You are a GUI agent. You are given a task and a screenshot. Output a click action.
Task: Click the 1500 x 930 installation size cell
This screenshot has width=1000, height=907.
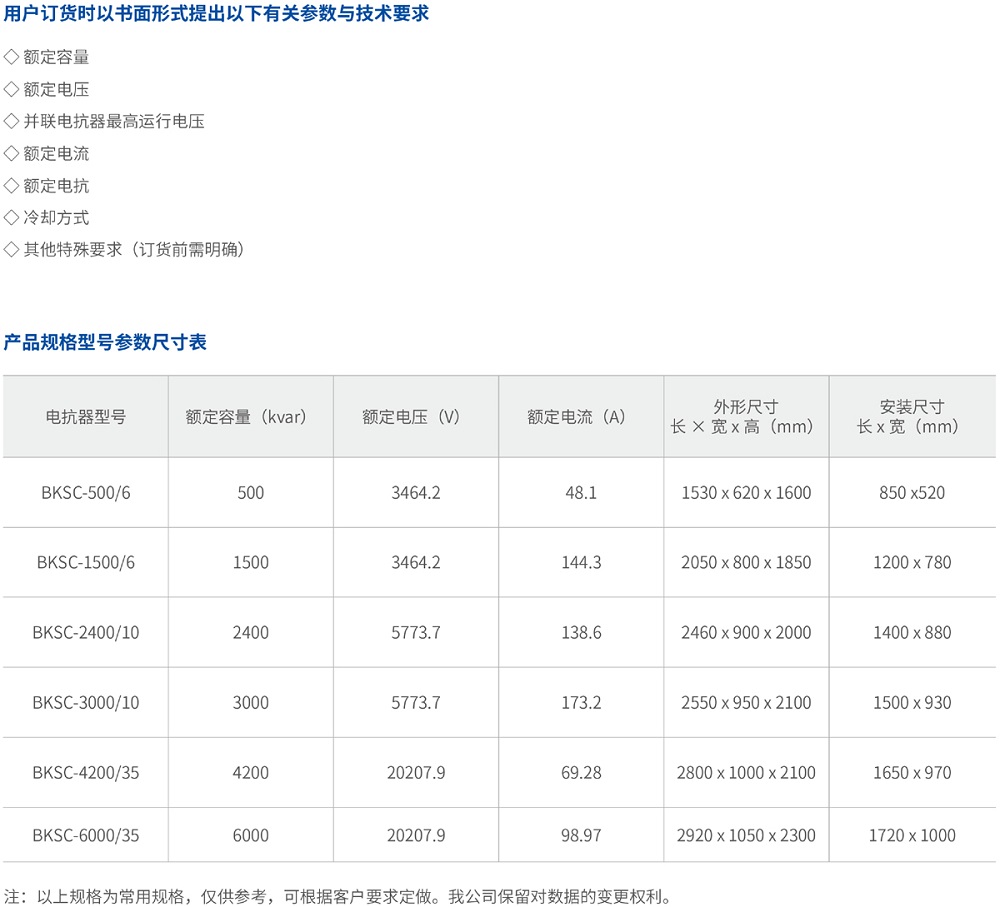pyautogui.click(x=912, y=702)
